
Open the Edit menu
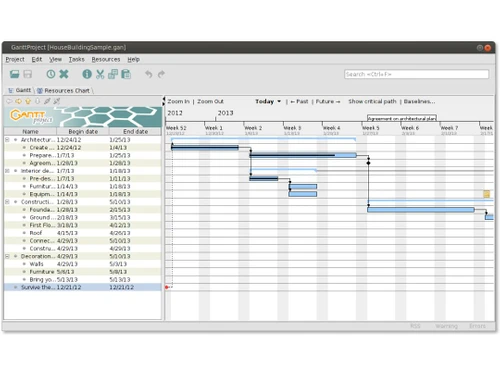[x=37, y=59]
